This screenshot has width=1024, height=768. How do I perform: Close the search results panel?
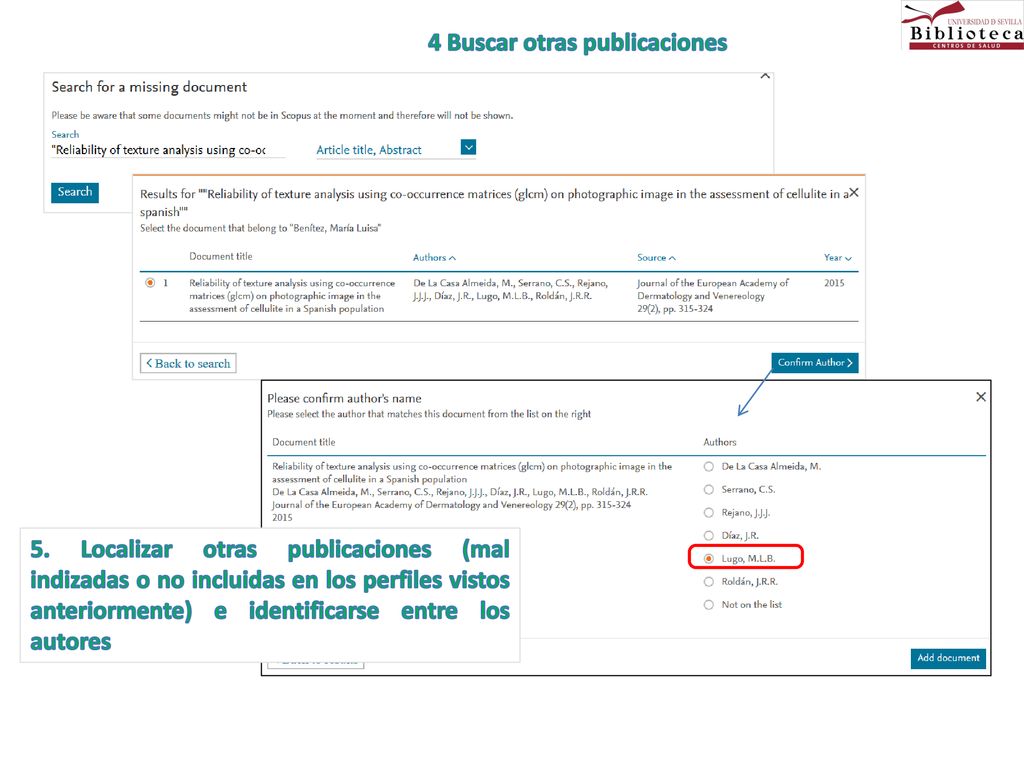coord(854,193)
